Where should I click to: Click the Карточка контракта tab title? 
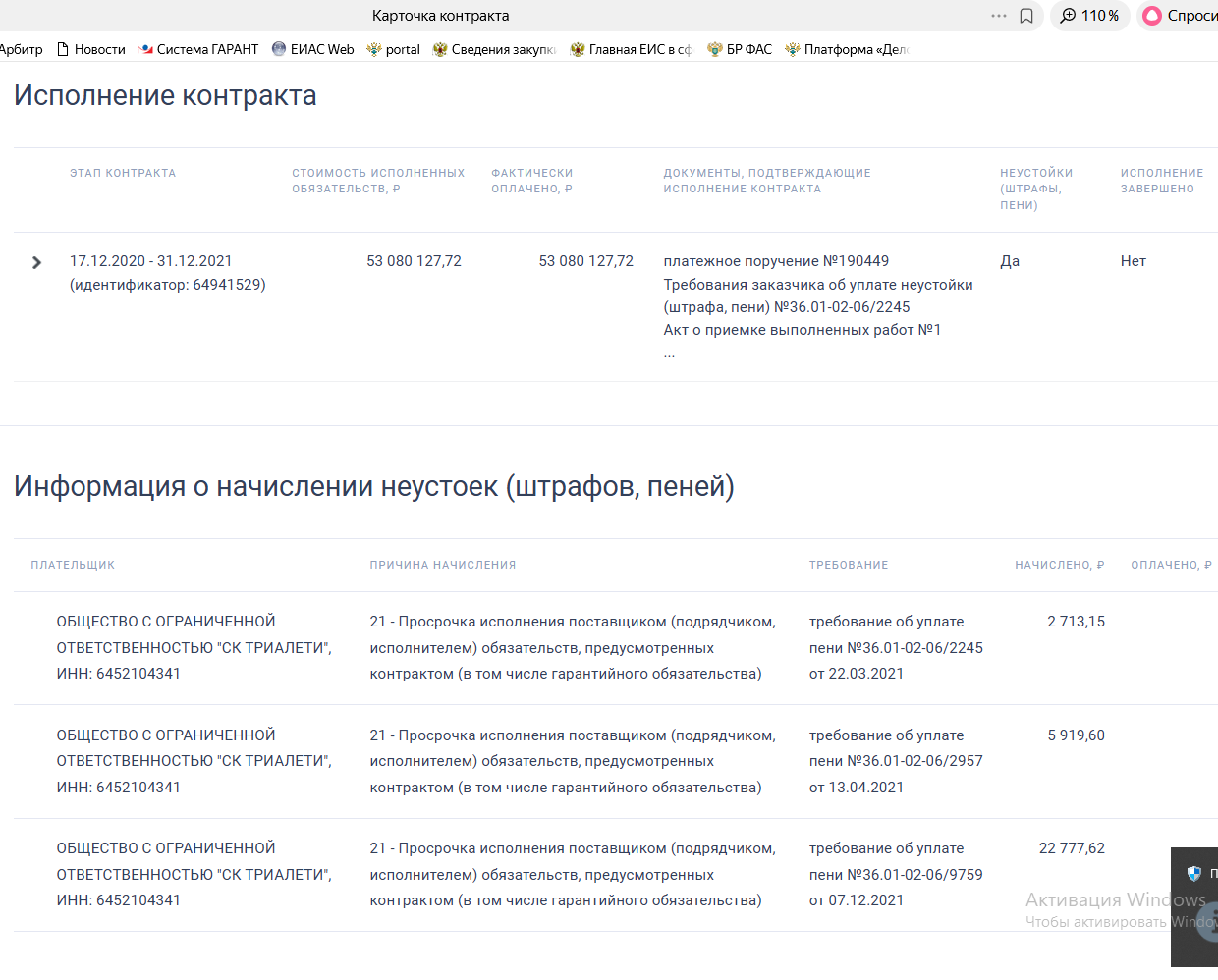point(440,16)
